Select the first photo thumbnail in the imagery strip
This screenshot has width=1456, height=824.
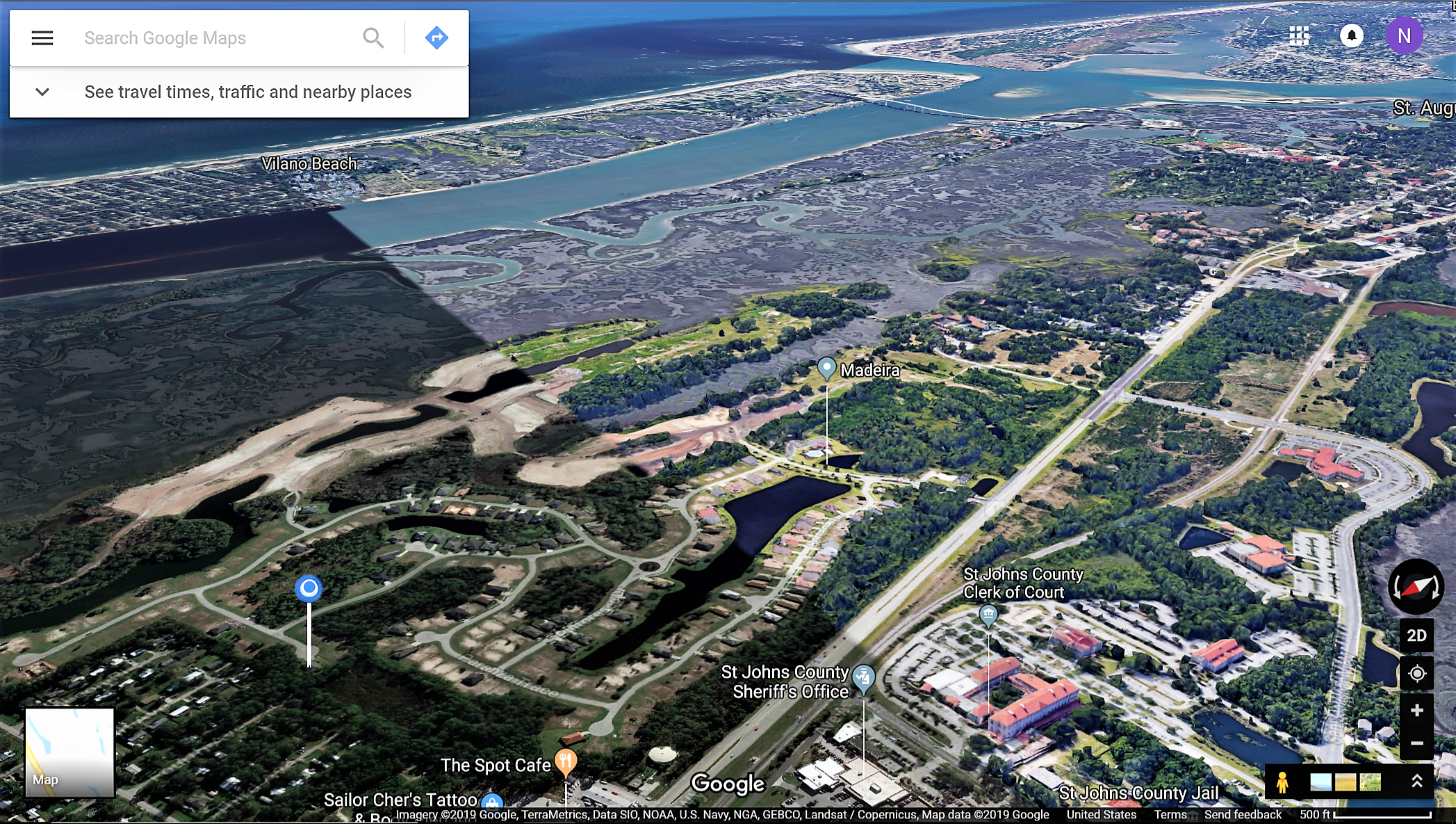[x=1320, y=782]
